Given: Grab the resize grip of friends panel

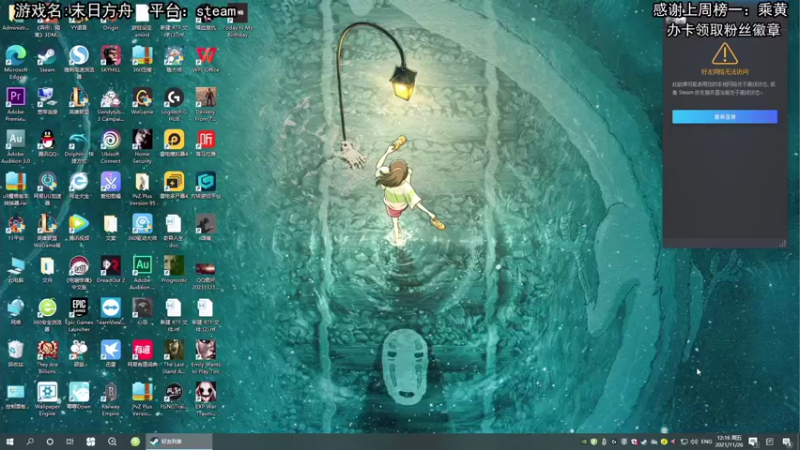Looking at the screenshot, I should point(782,244).
